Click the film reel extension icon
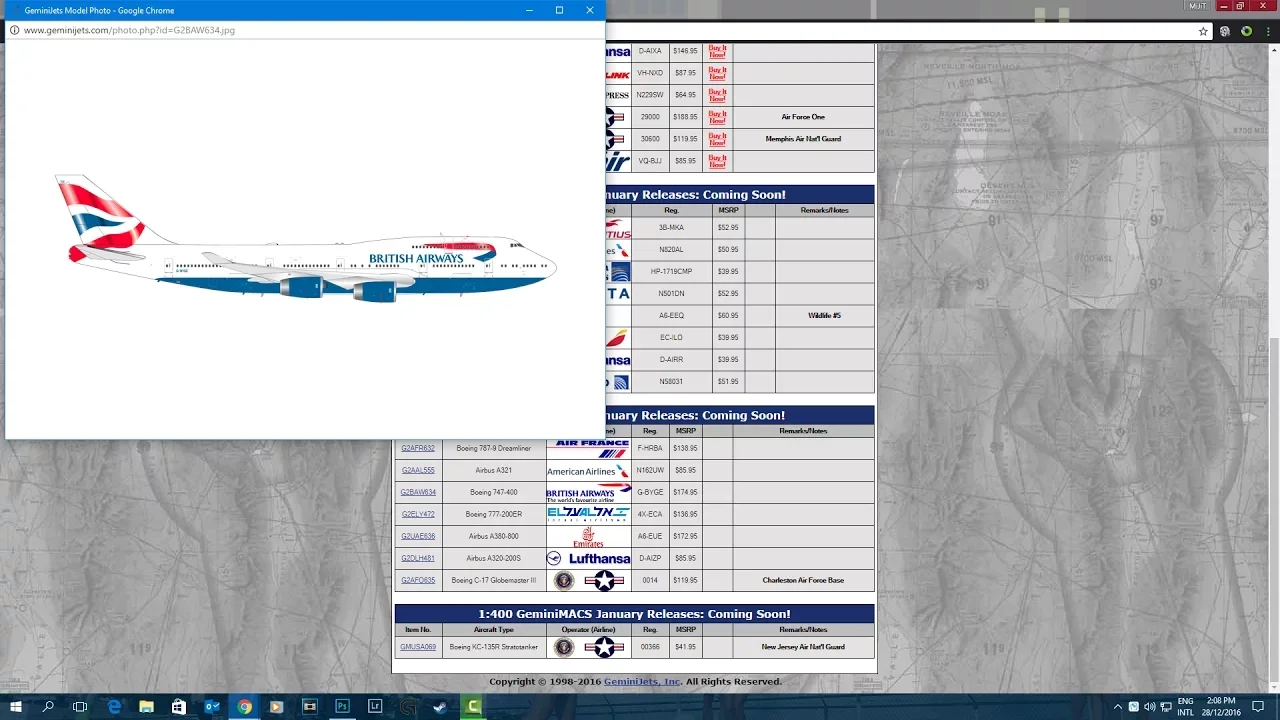The height and width of the screenshot is (720, 1280). point(1225,31)
